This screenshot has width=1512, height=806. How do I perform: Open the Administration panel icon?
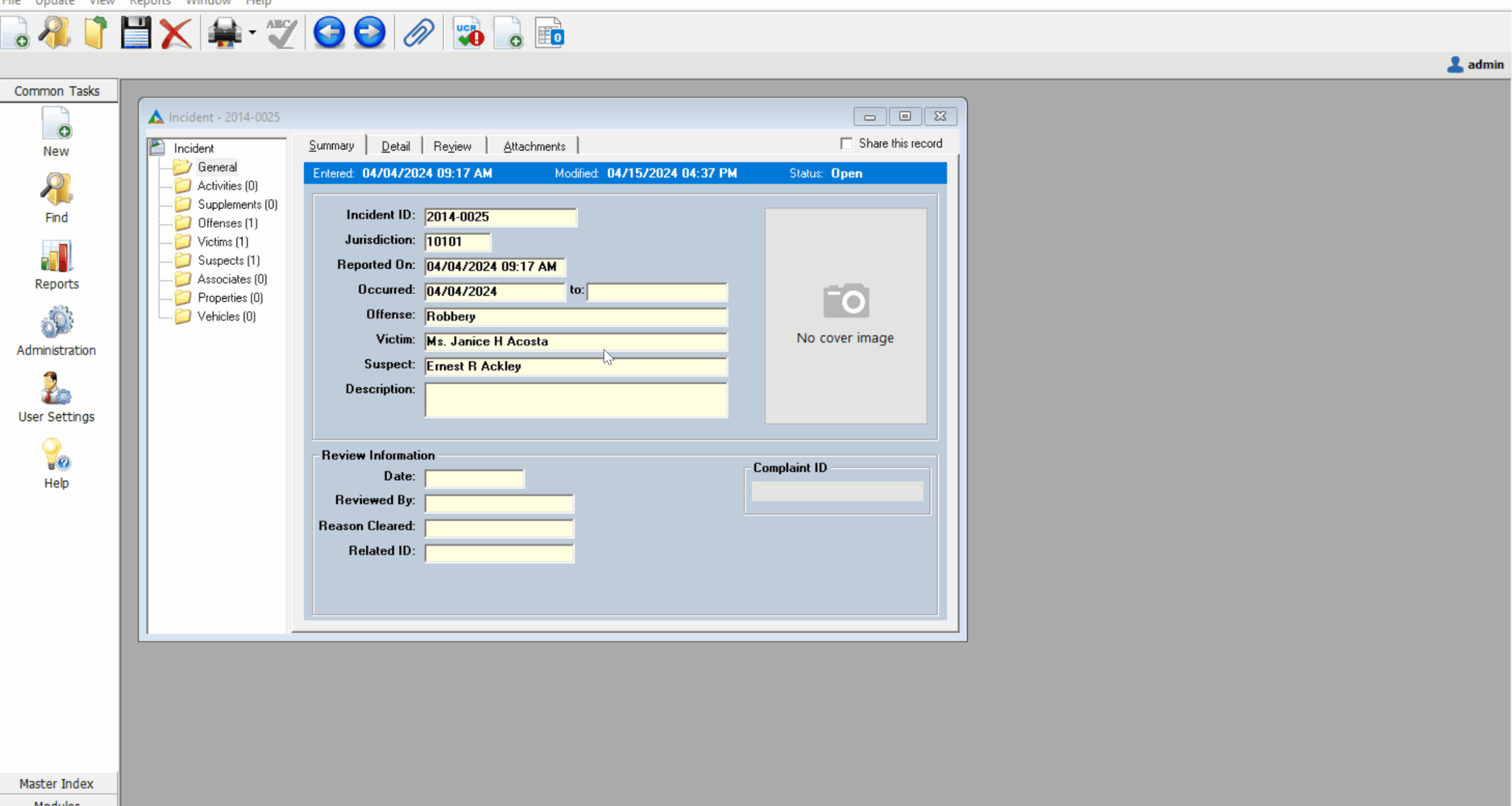click(x=56, y=328)
